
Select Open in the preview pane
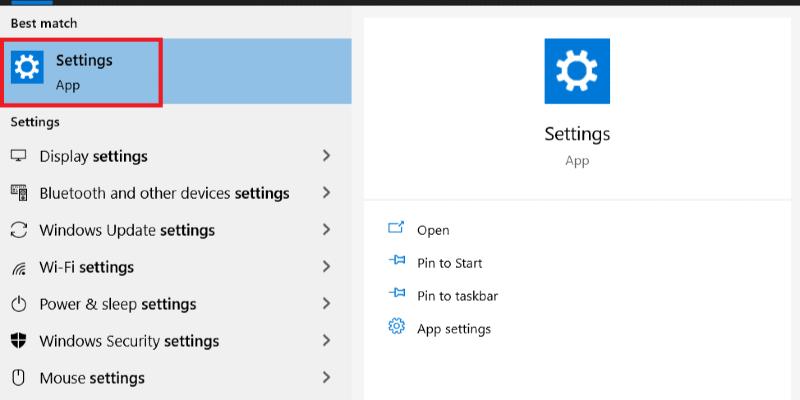pyautogui.click(x=433, y=230)
